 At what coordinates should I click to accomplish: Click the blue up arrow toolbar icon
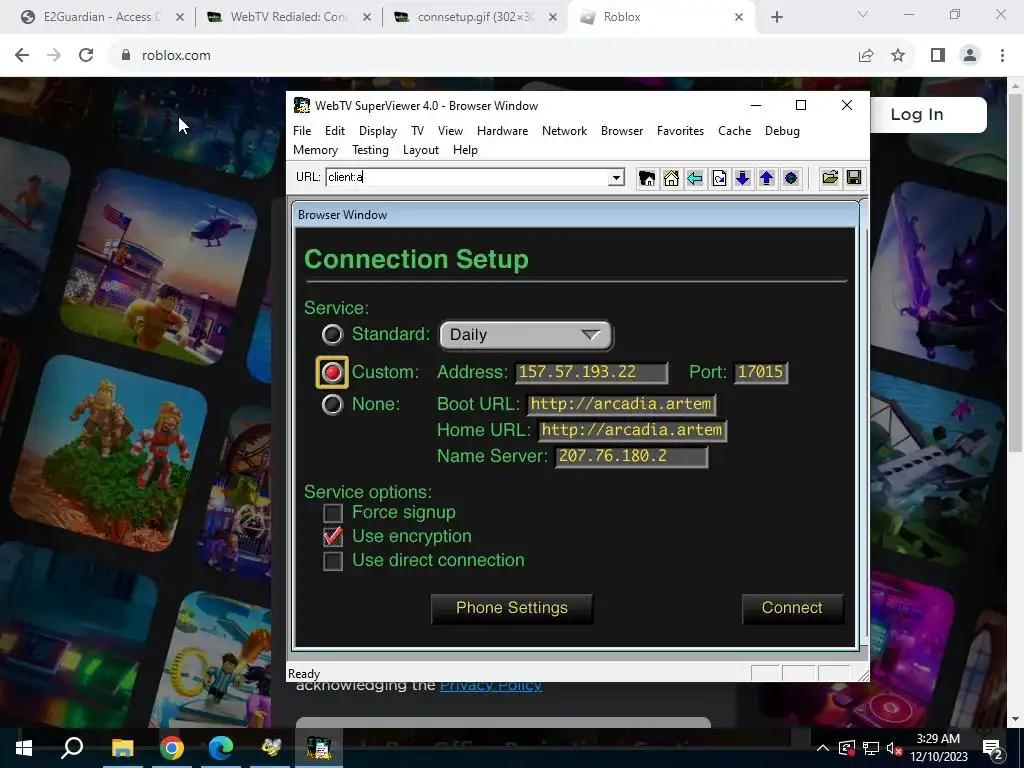click(x=767, y=178)
